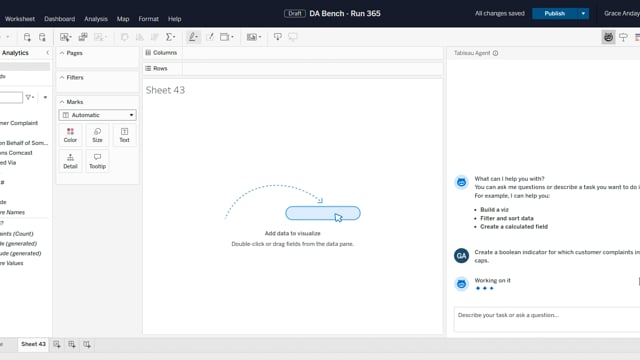Open the fit view dropdown icon
The width and height of the screenshot is (640, 360).
pos(227,37)
